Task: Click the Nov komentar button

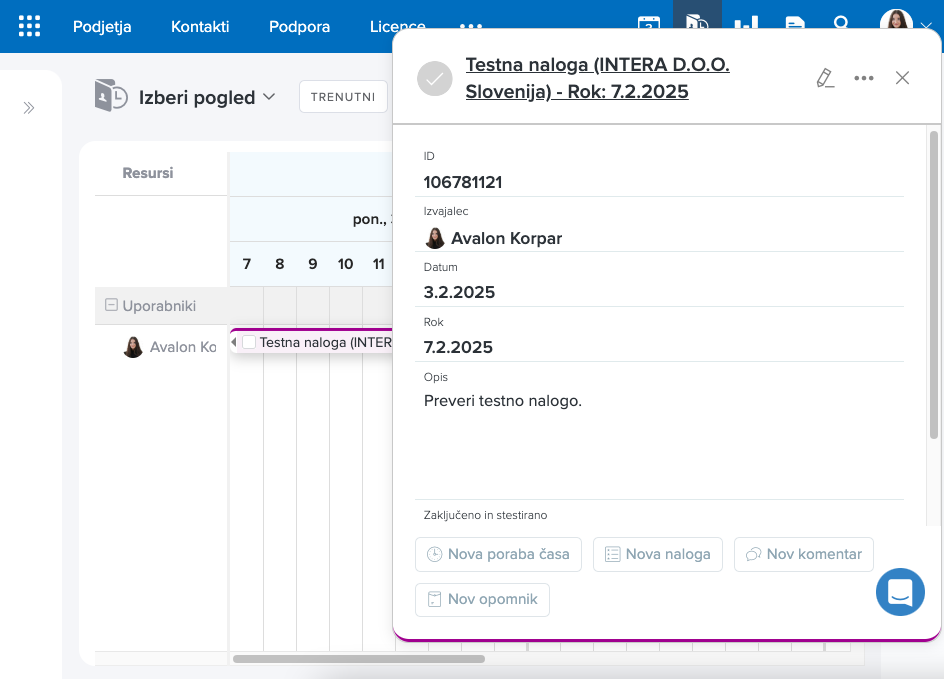Action: point(804,554)
